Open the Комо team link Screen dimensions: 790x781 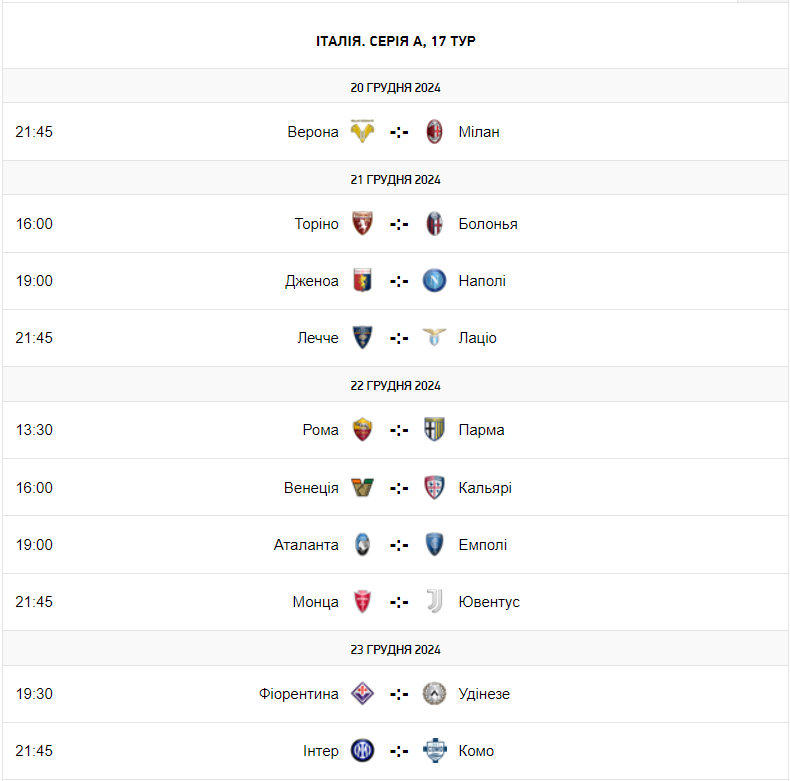point(476,751)
